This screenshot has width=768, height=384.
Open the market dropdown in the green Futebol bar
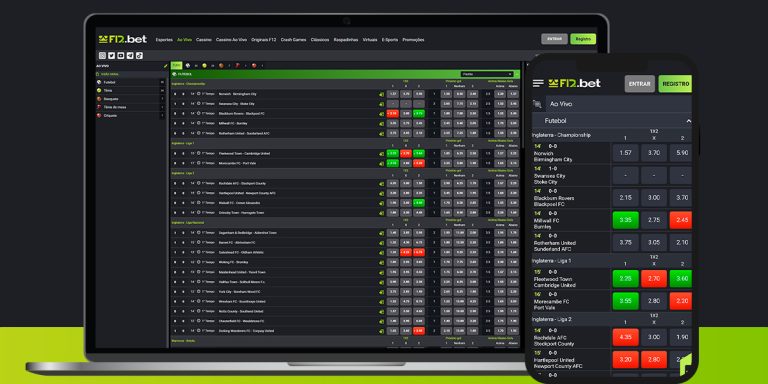coord(487,74)
